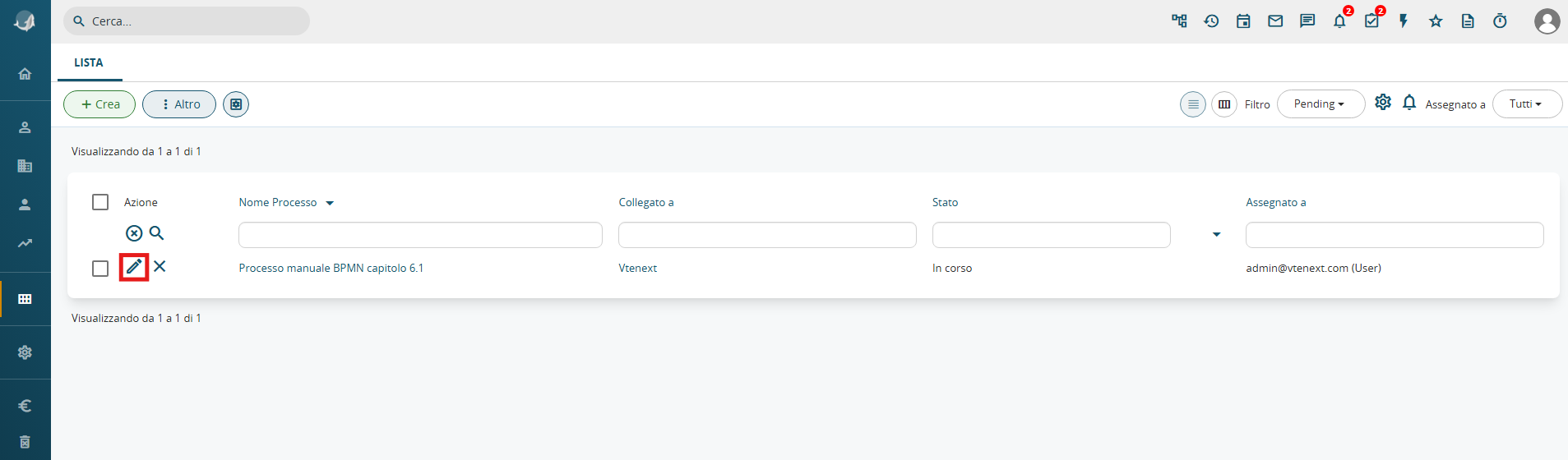
Task: Open the Home icon in sidebar
Action: [x=25, y=74]
